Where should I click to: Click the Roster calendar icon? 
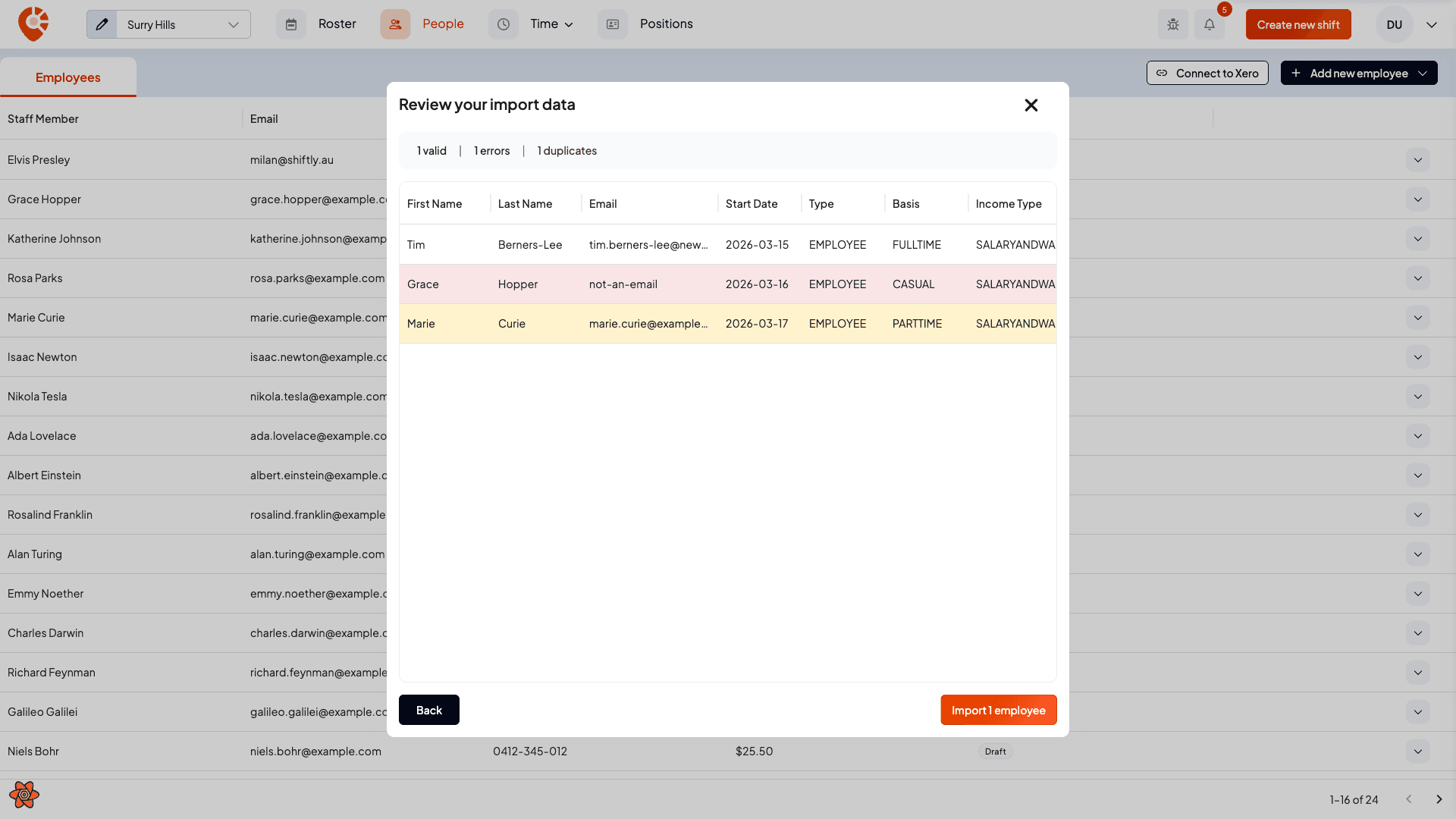(291, 24)
